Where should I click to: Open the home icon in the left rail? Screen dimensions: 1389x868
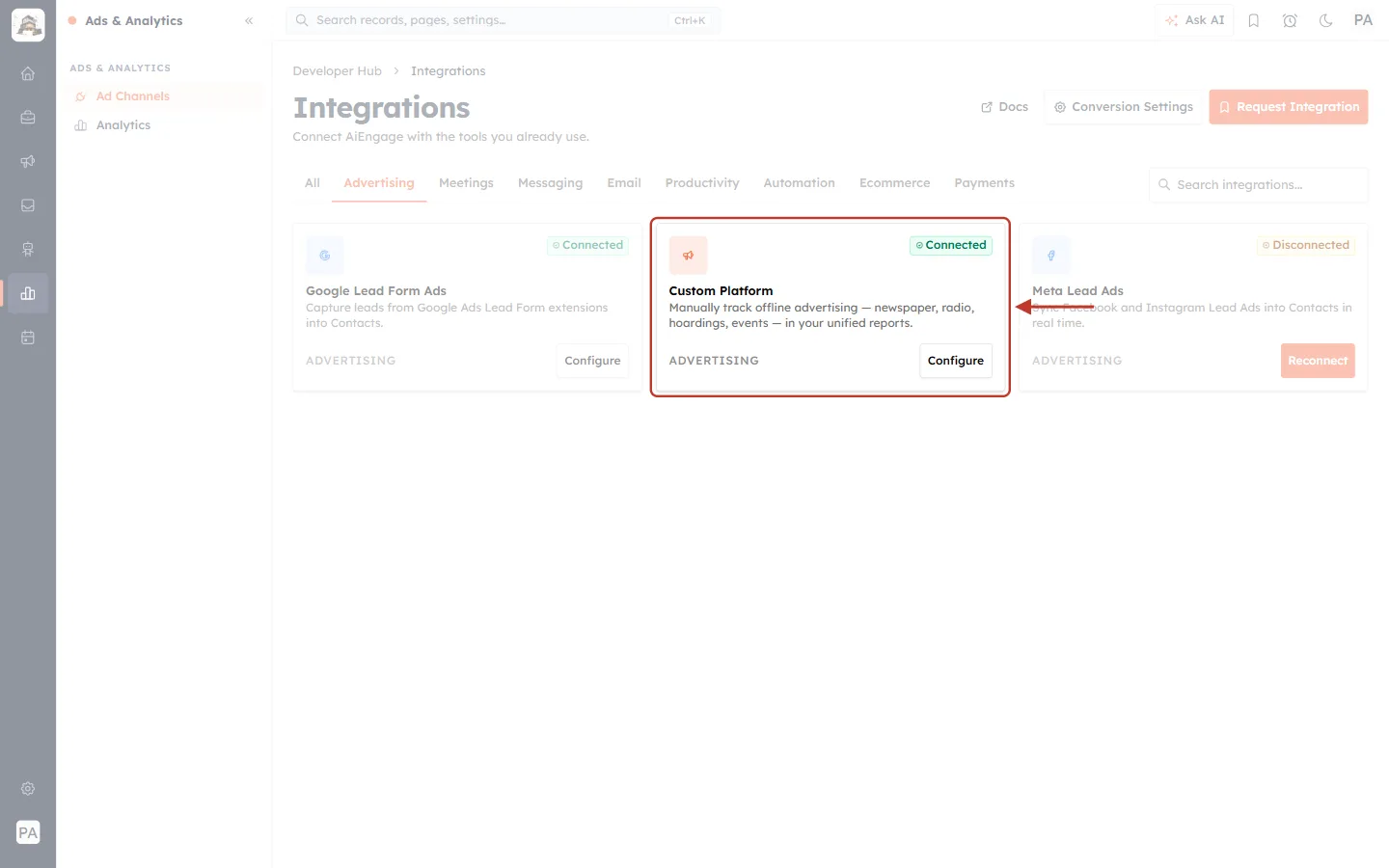click(x=28, y=73)
